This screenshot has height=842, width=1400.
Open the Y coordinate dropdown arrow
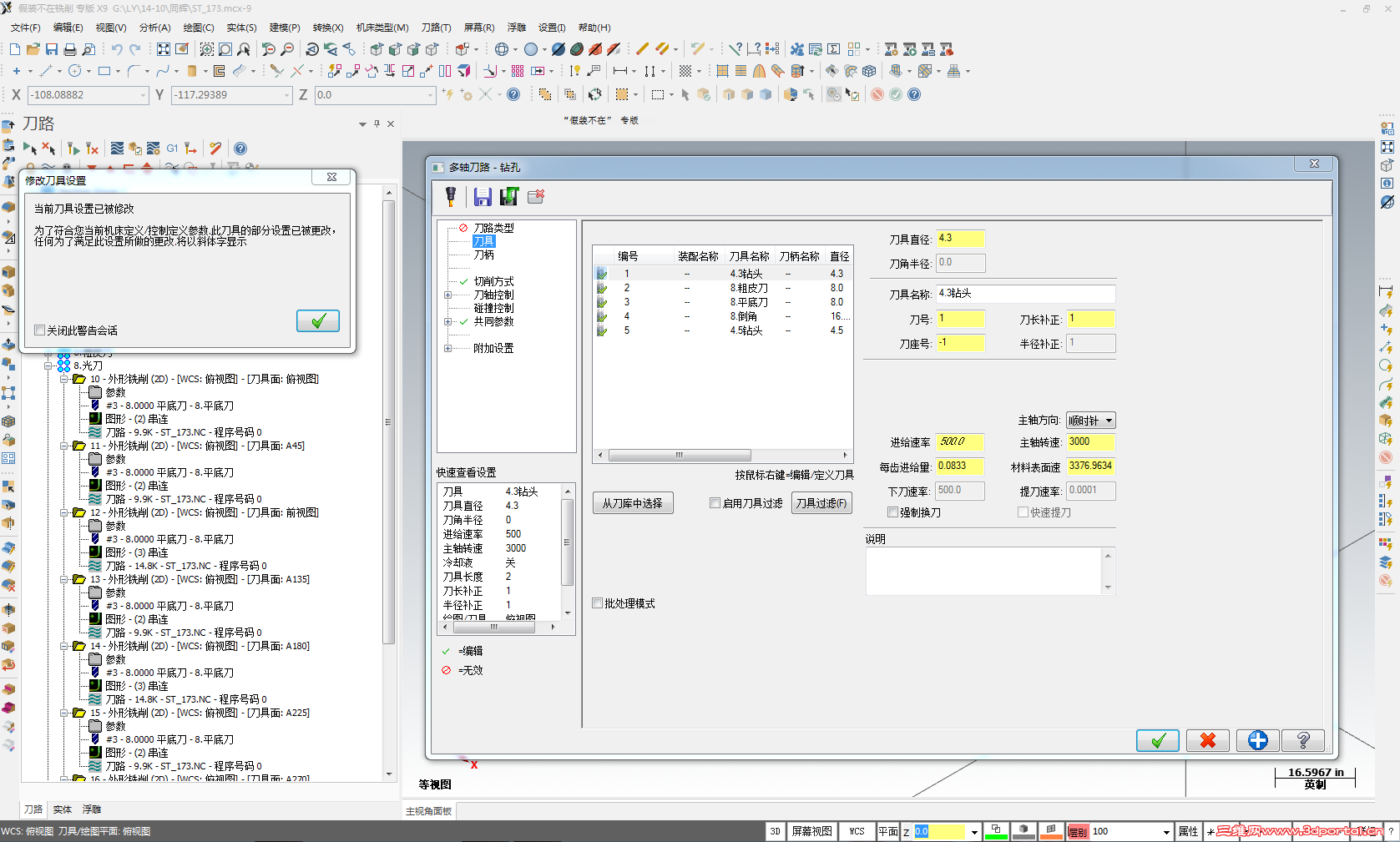286,95
